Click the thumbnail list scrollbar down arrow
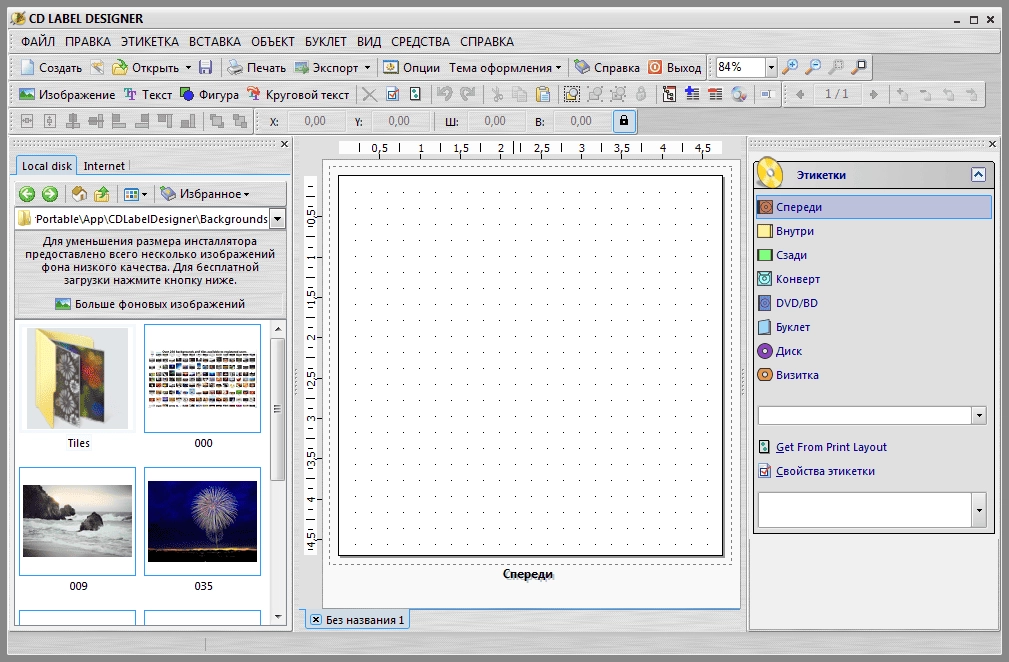This screenshot has height=662, width=1009. click(278, 617)
